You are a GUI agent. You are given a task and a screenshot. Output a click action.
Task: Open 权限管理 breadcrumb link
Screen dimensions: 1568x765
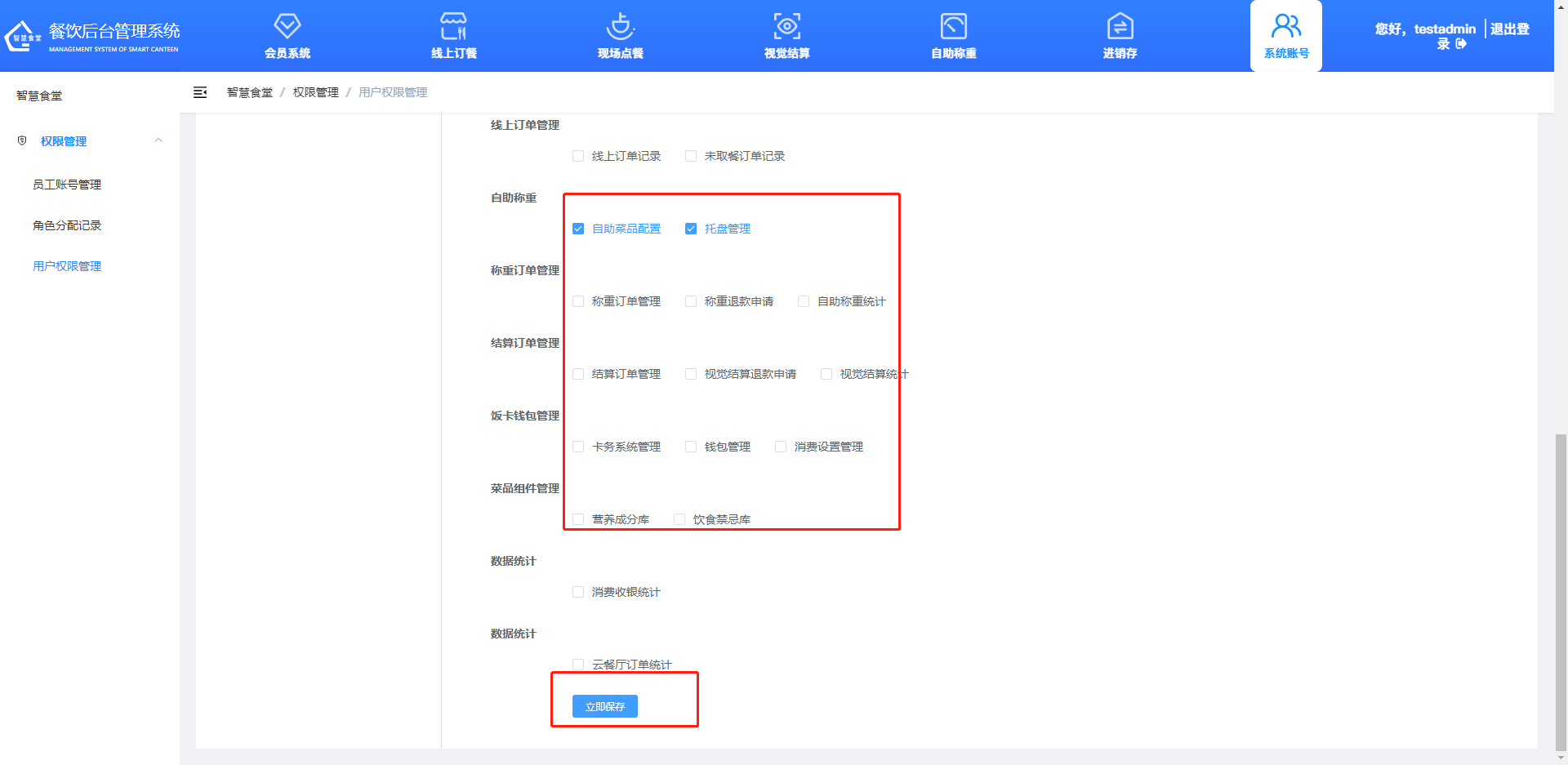point(314,92)
